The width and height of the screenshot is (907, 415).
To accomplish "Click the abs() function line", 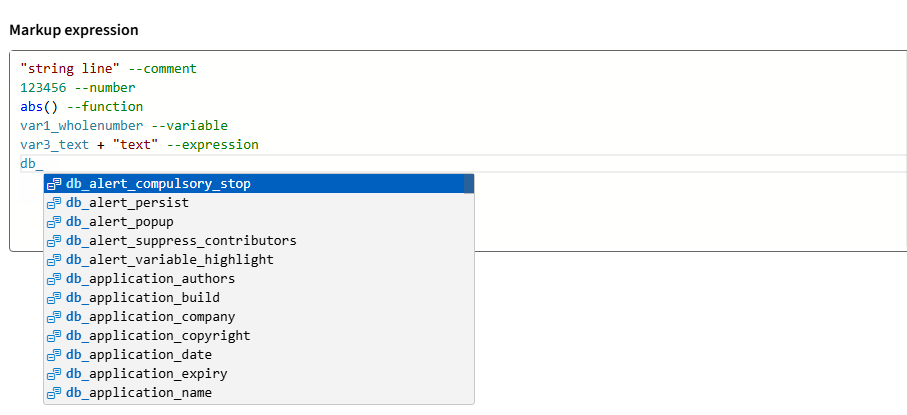I will pos(39,107).
